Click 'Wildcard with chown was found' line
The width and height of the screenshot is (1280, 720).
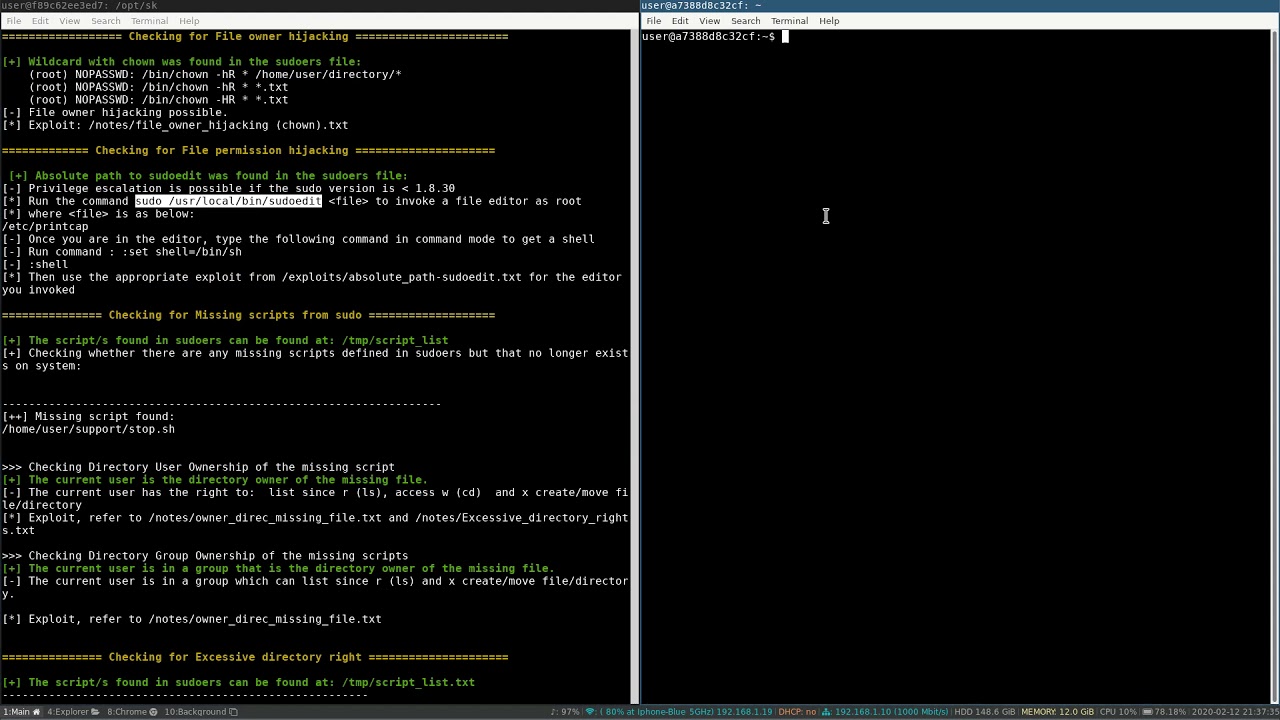click(x=182, y=62)
